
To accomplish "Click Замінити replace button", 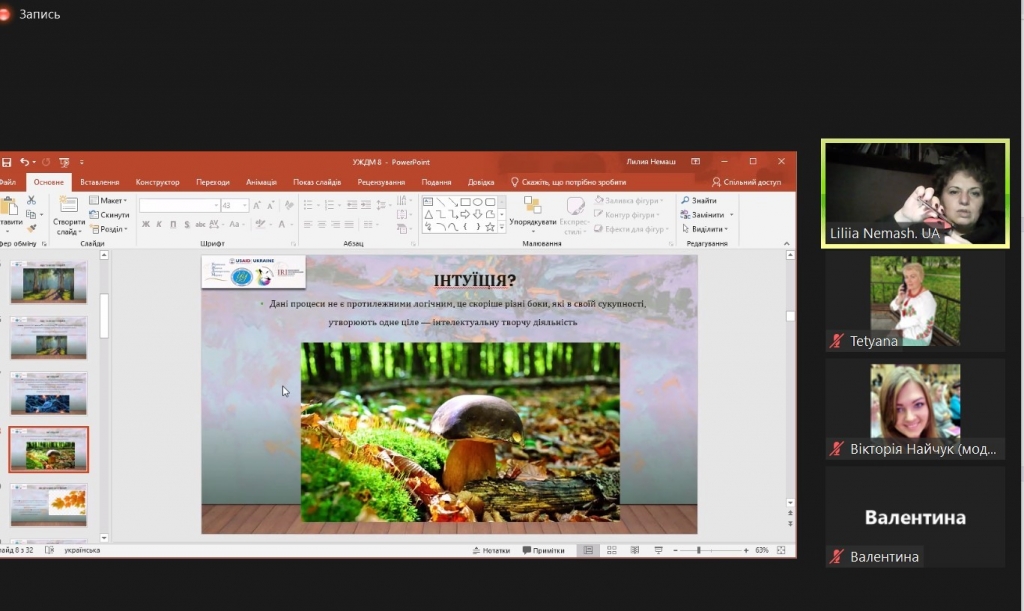I will (707, 215).
